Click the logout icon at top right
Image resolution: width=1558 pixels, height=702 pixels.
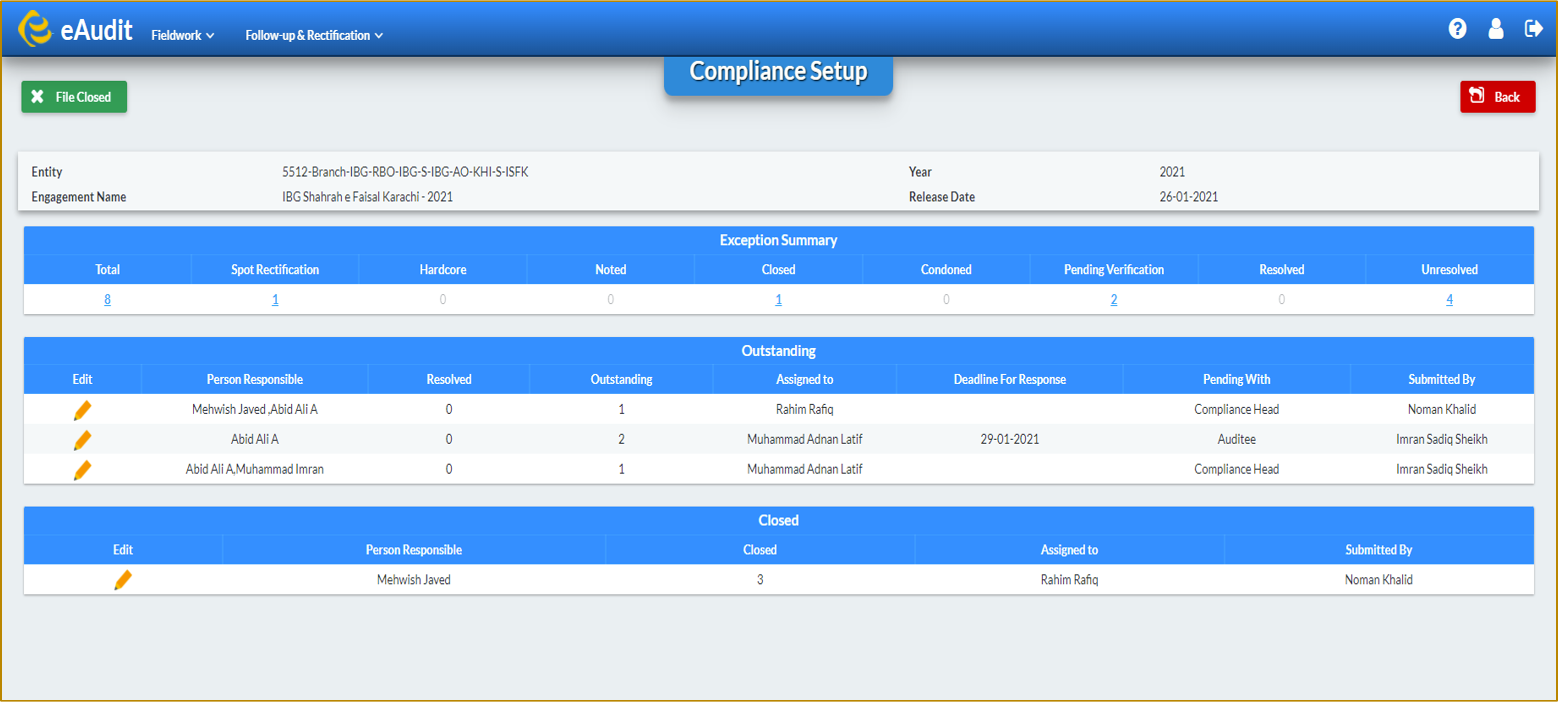point(1534,28)
